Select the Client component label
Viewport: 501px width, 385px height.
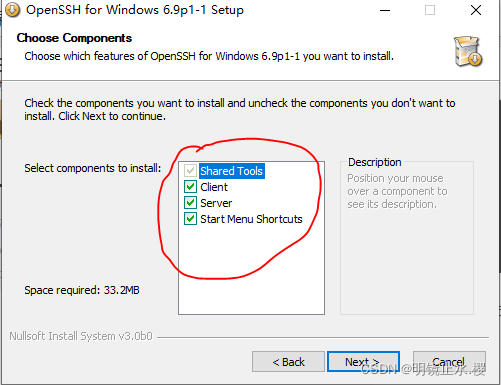pos(214,187)
